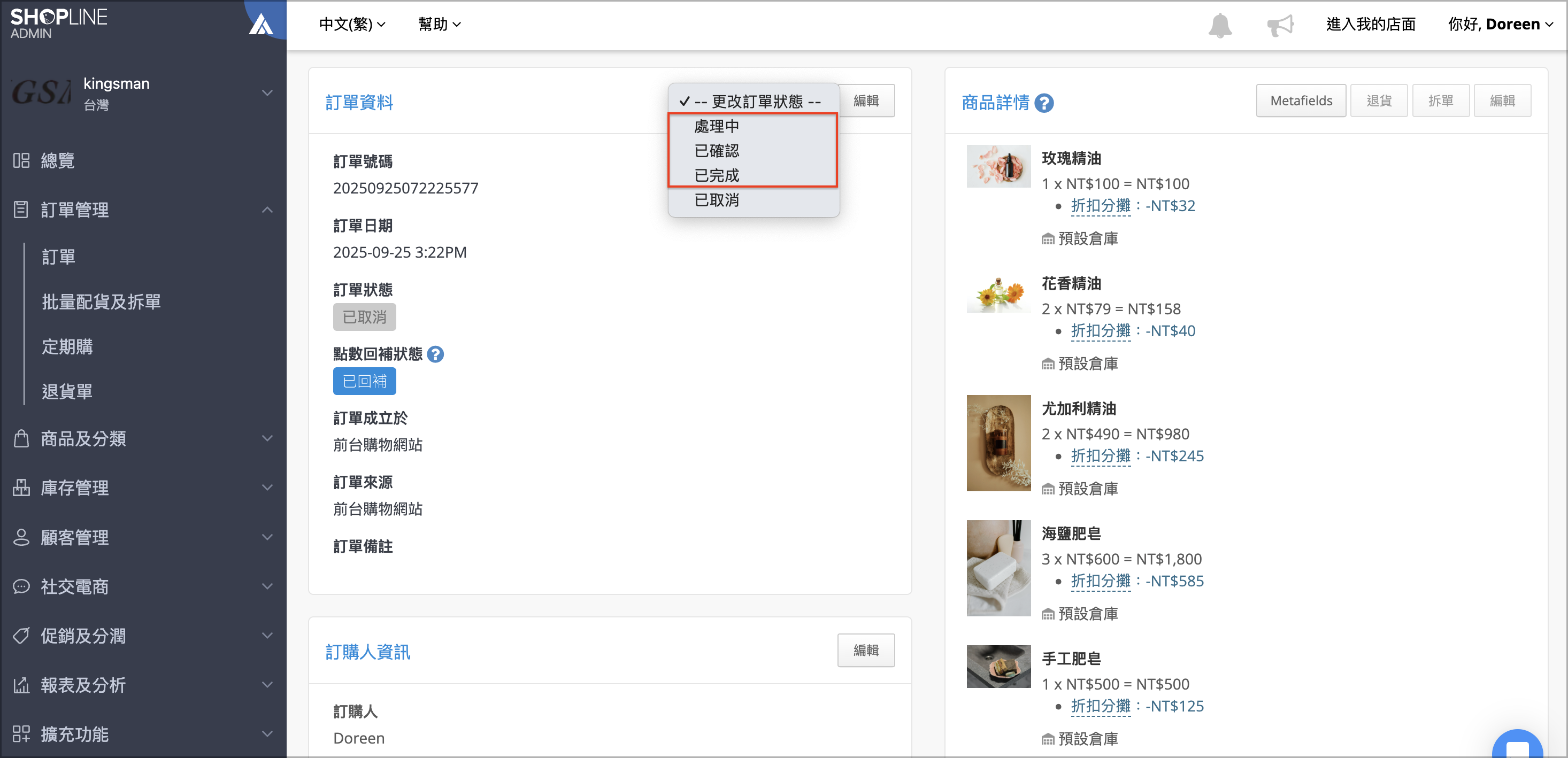Click the 手工肥皂 product thumbnail
The image size is (1568, 758).
click(x=999, y=667)
